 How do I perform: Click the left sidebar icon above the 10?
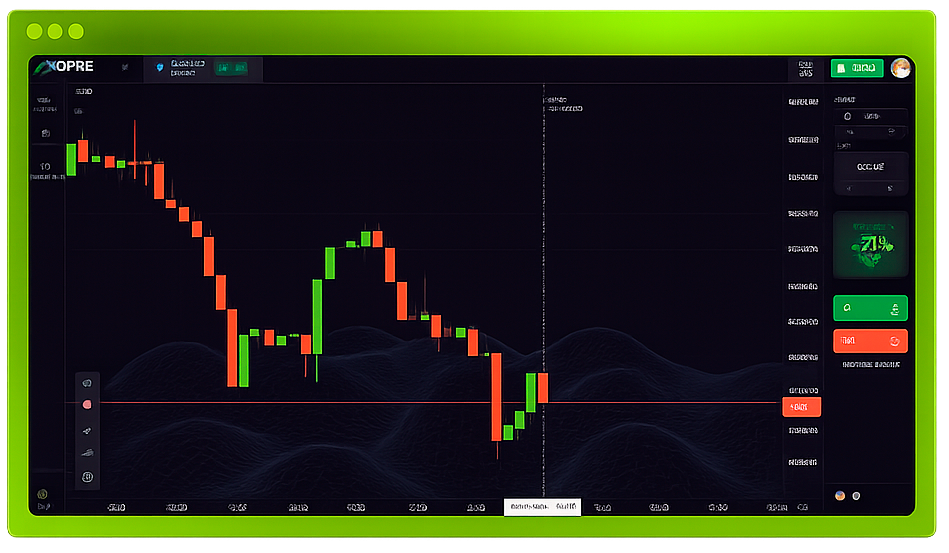pyautogui.click(x=45, y=133)
